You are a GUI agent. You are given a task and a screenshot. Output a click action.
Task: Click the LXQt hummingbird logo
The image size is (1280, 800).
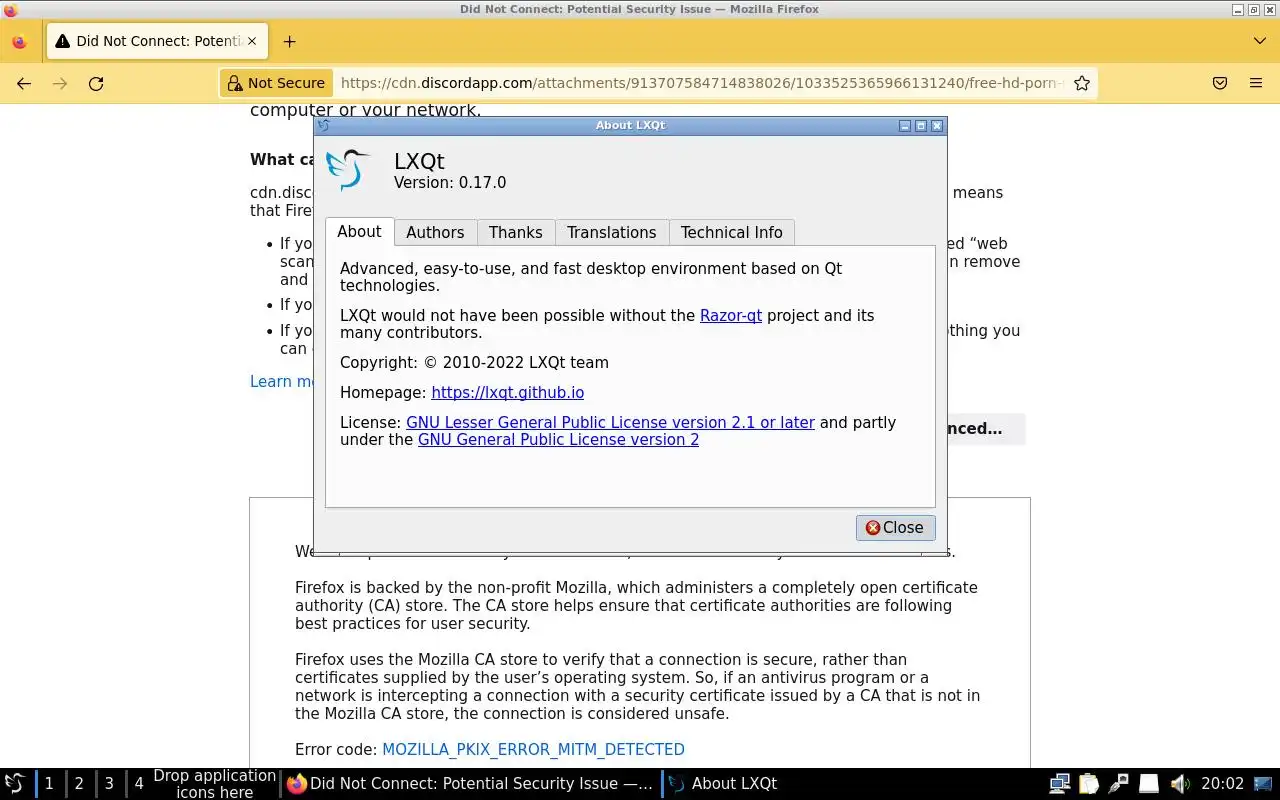click(349, 170)
